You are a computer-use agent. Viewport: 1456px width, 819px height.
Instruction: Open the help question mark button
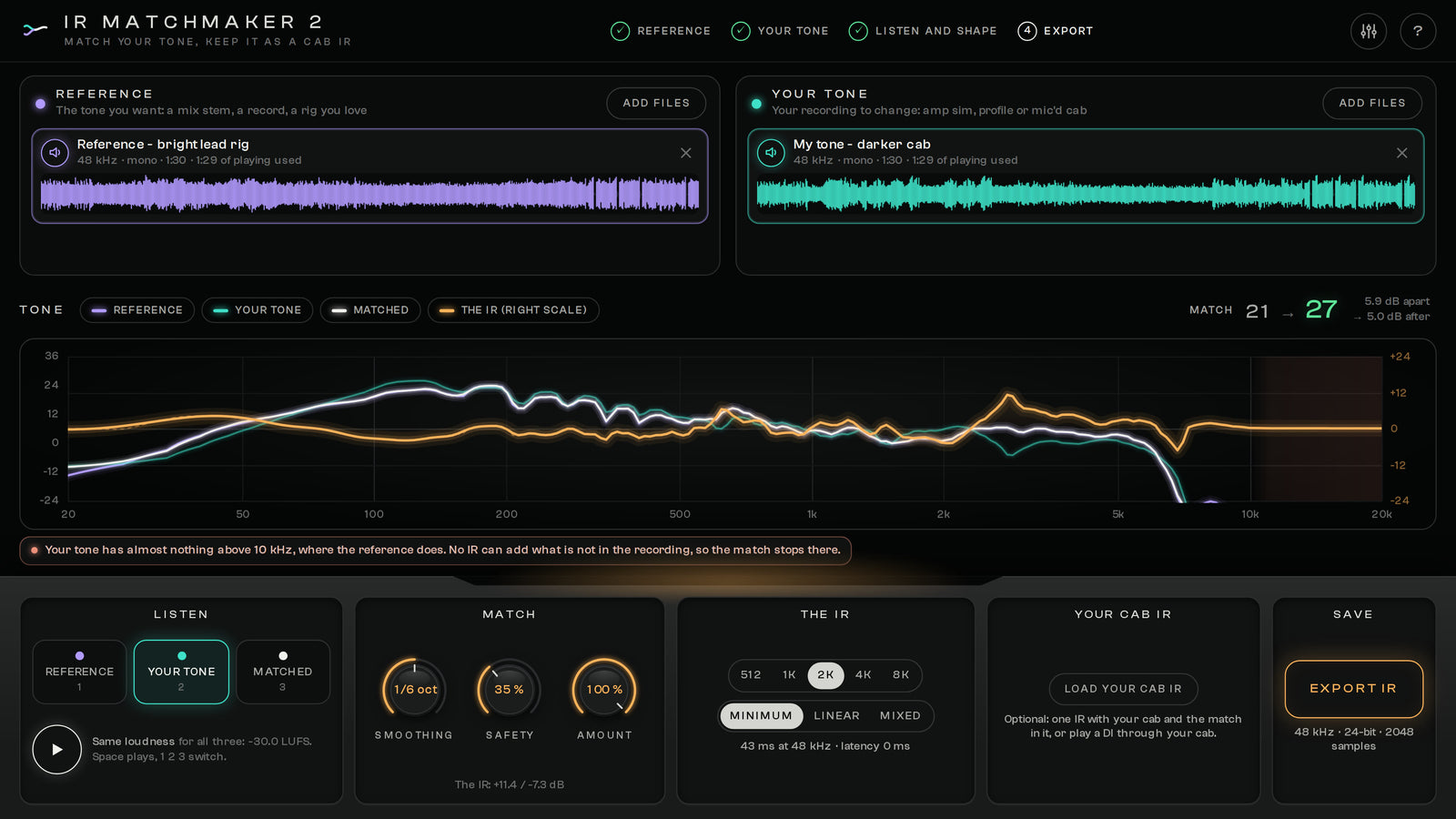(1418, 31)
